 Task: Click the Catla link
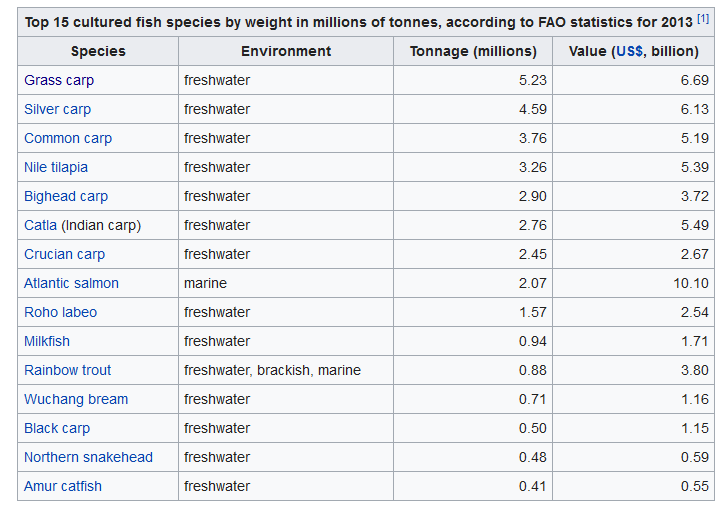point(41,225)
